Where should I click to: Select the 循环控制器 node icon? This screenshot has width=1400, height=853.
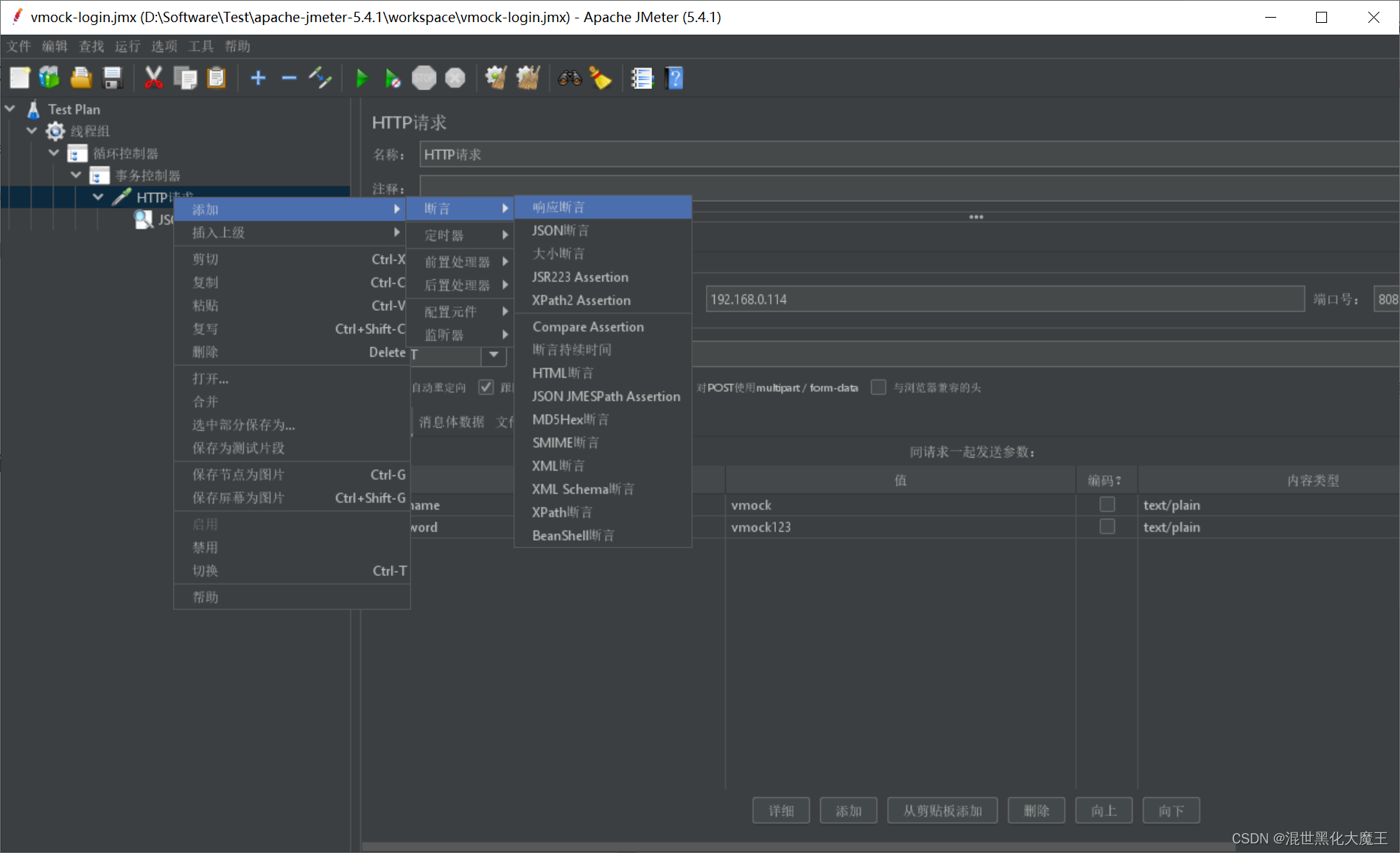(77, 153)
